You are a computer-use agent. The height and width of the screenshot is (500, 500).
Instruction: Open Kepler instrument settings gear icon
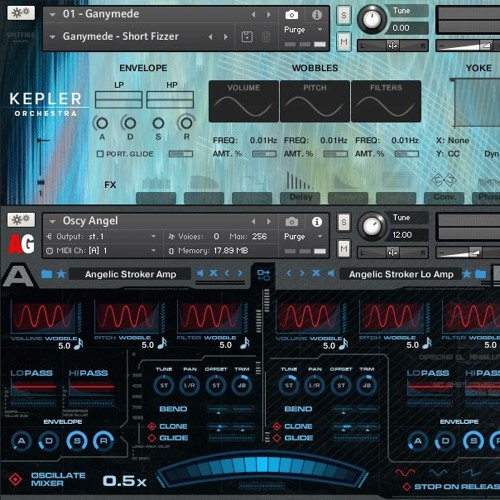pos(21,13)
